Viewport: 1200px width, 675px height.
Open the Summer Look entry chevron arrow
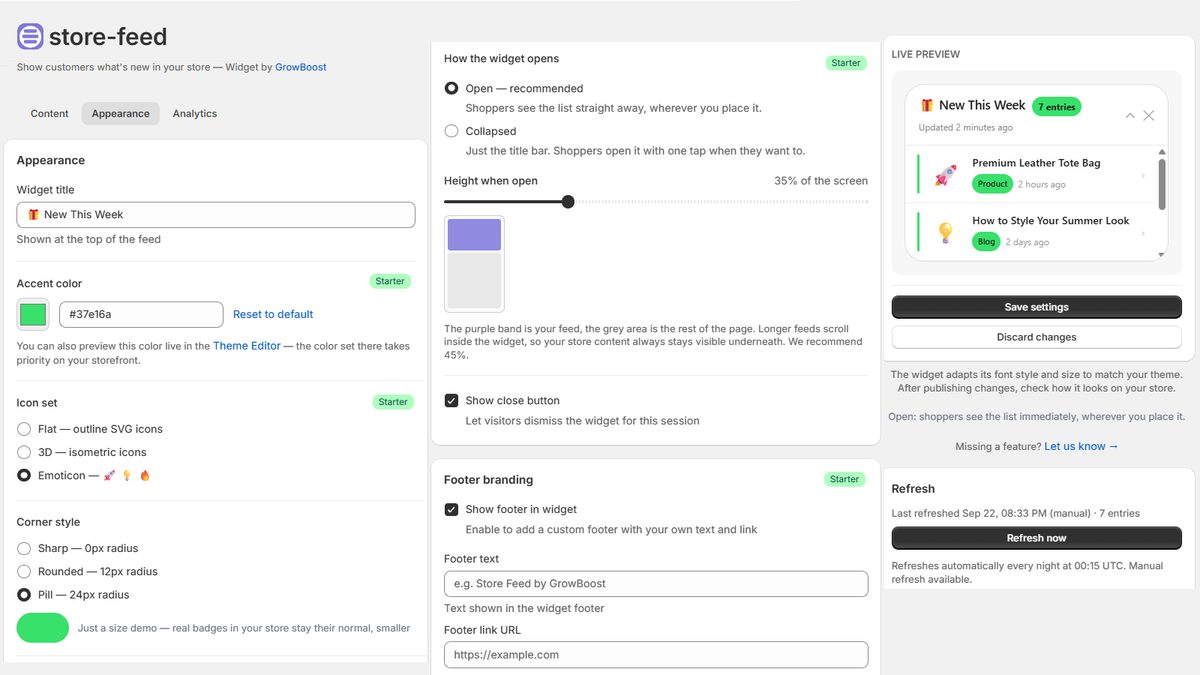click(x=1143, y=233)
